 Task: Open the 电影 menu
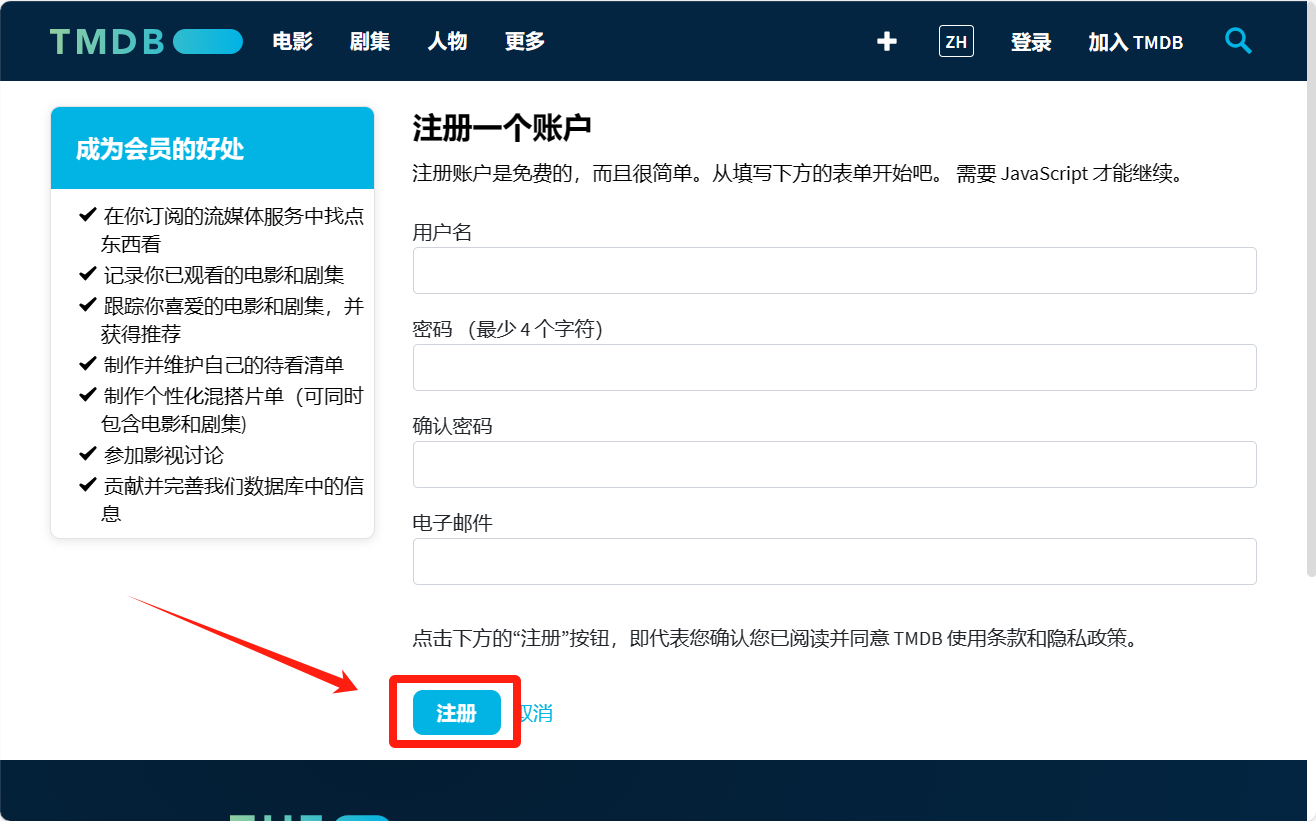[293, 41]
